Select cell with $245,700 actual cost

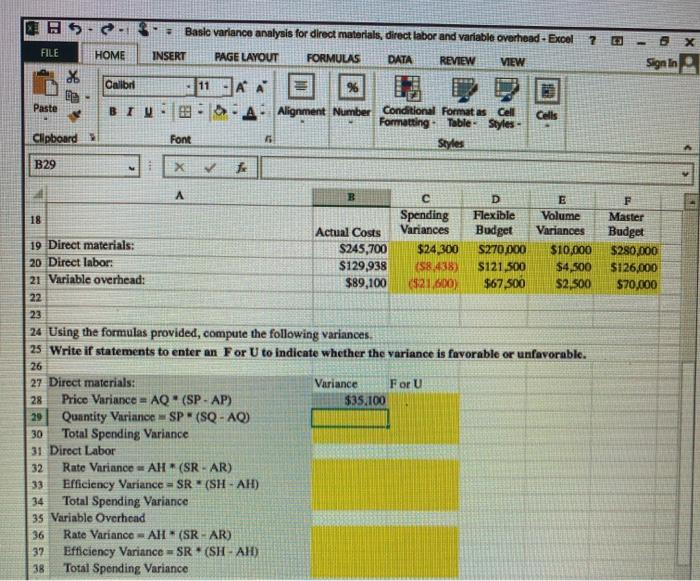click(352, 249)
